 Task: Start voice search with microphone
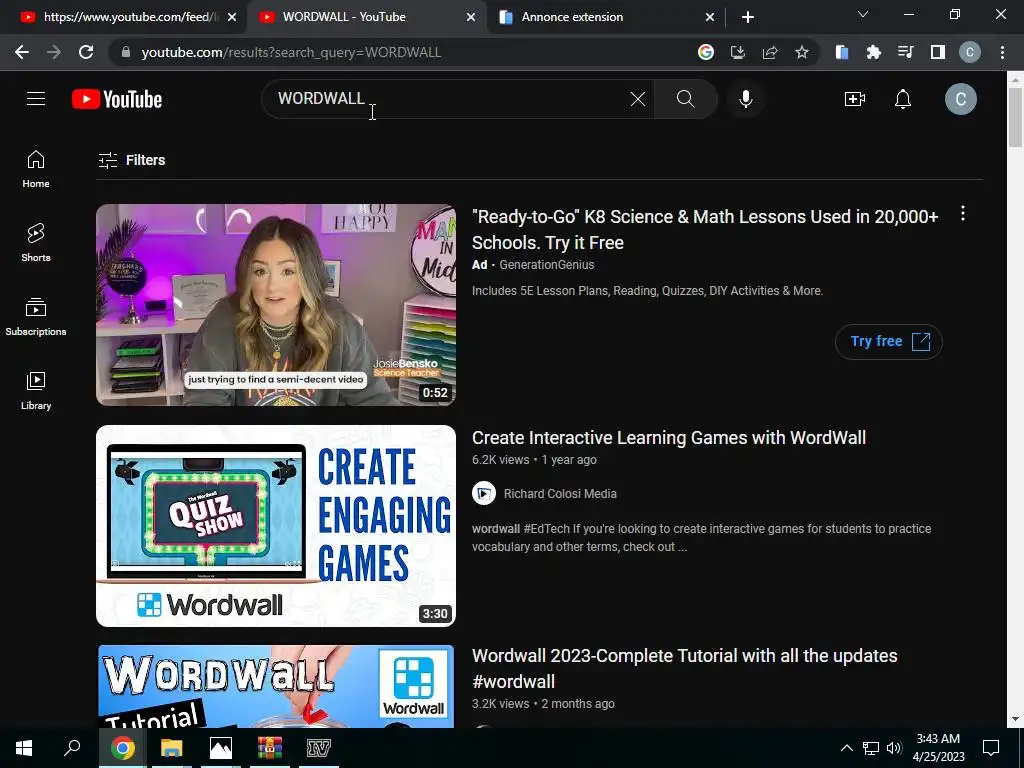point(745,99)
